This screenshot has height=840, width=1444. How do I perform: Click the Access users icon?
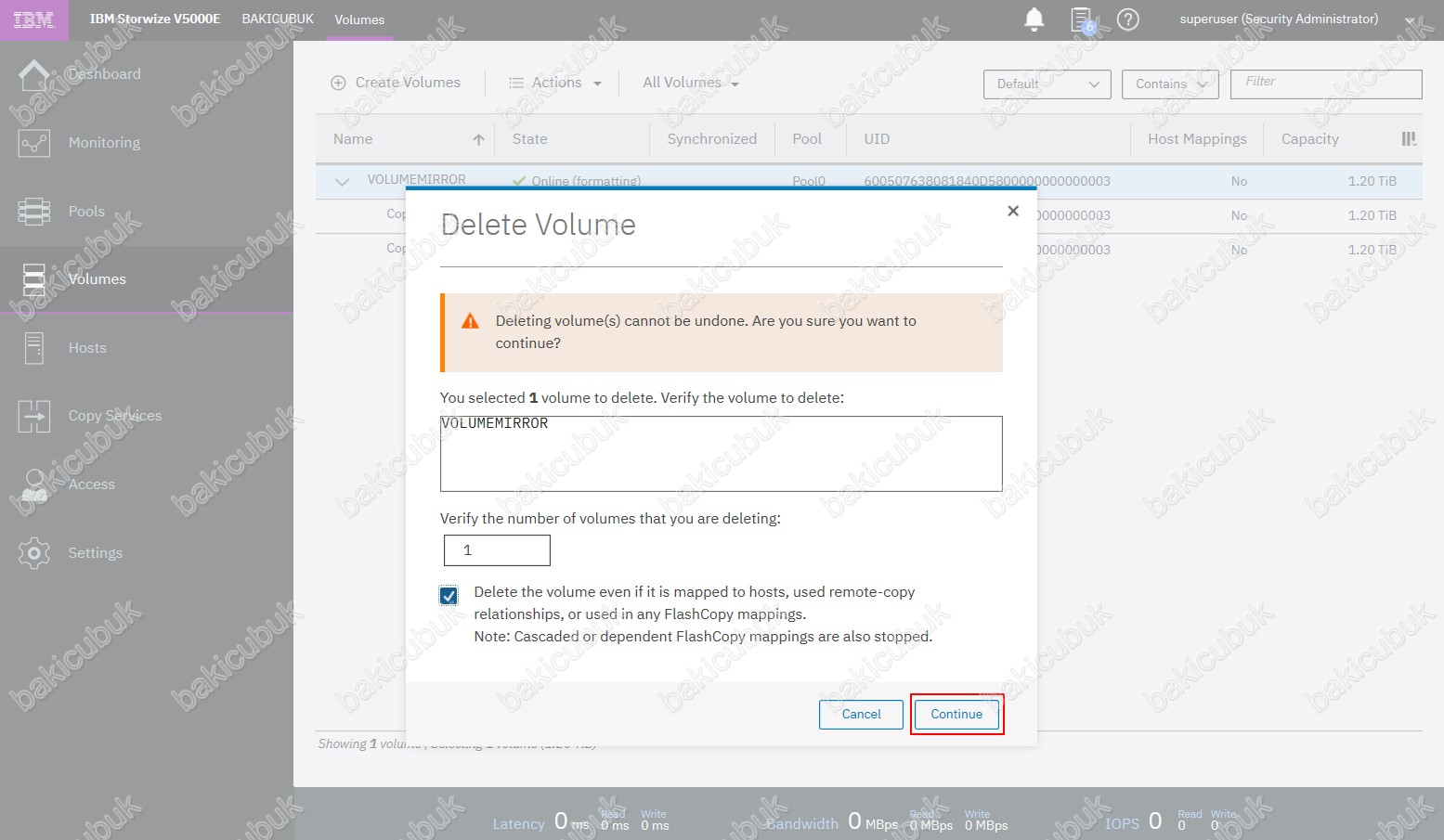pos(34,485)
